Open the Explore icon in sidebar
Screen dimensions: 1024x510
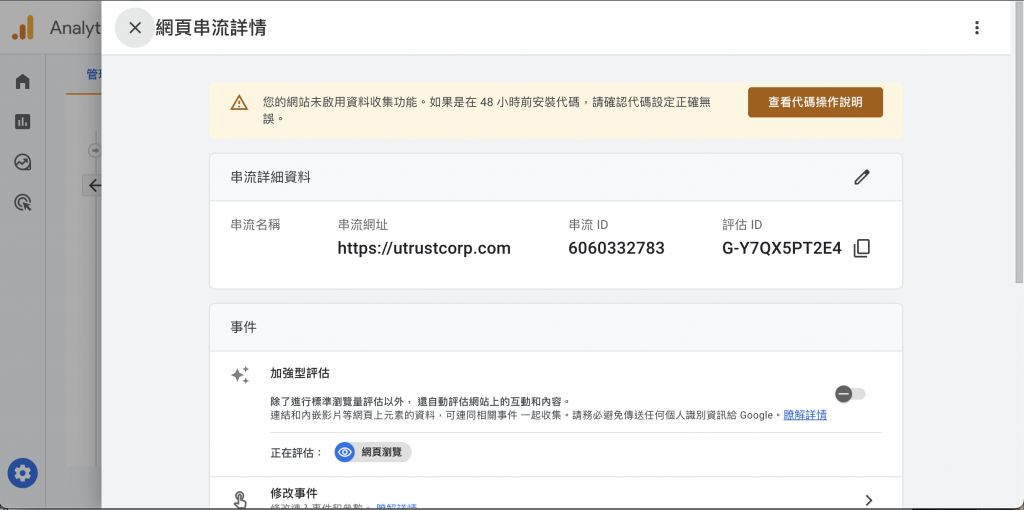[23, 163]
